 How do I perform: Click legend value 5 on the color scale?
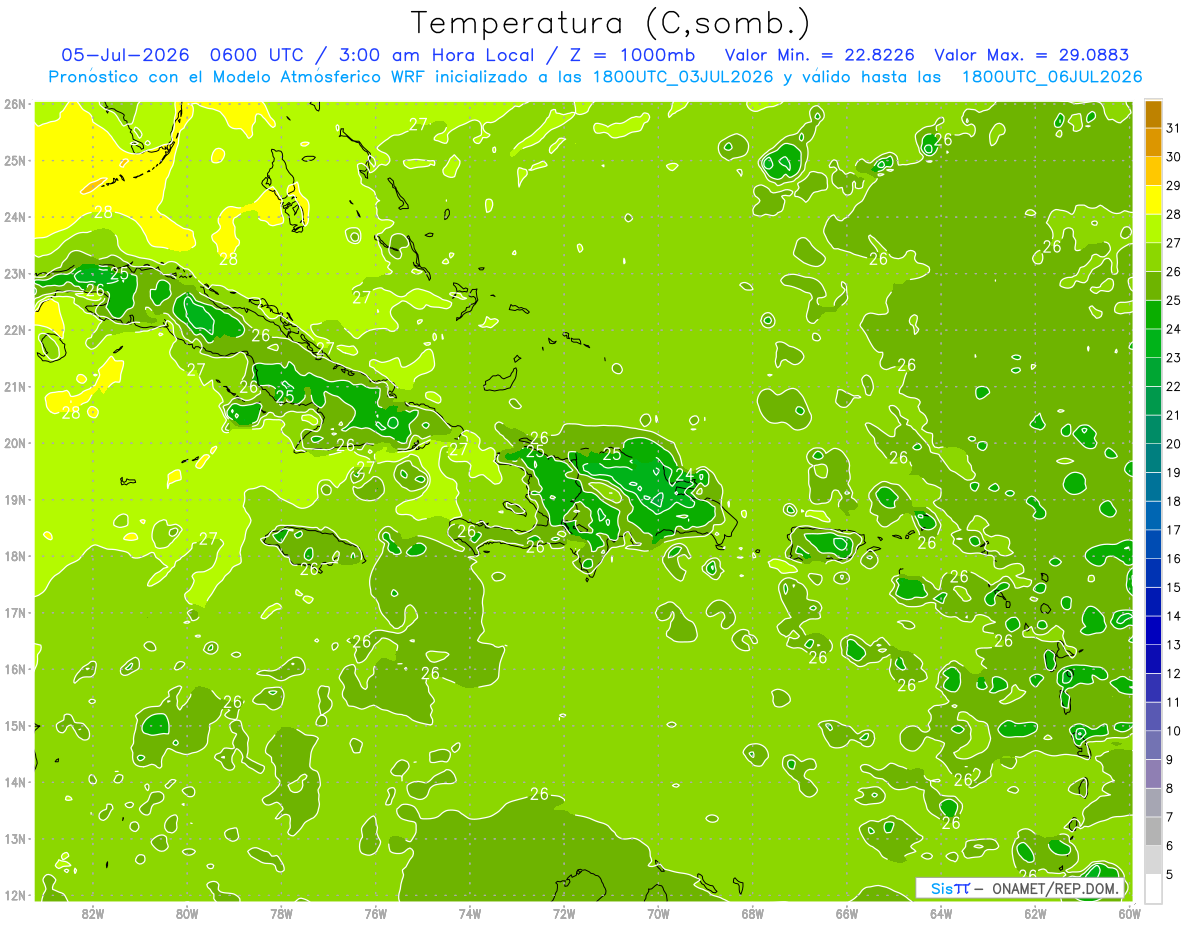(x=1170, y=874)
